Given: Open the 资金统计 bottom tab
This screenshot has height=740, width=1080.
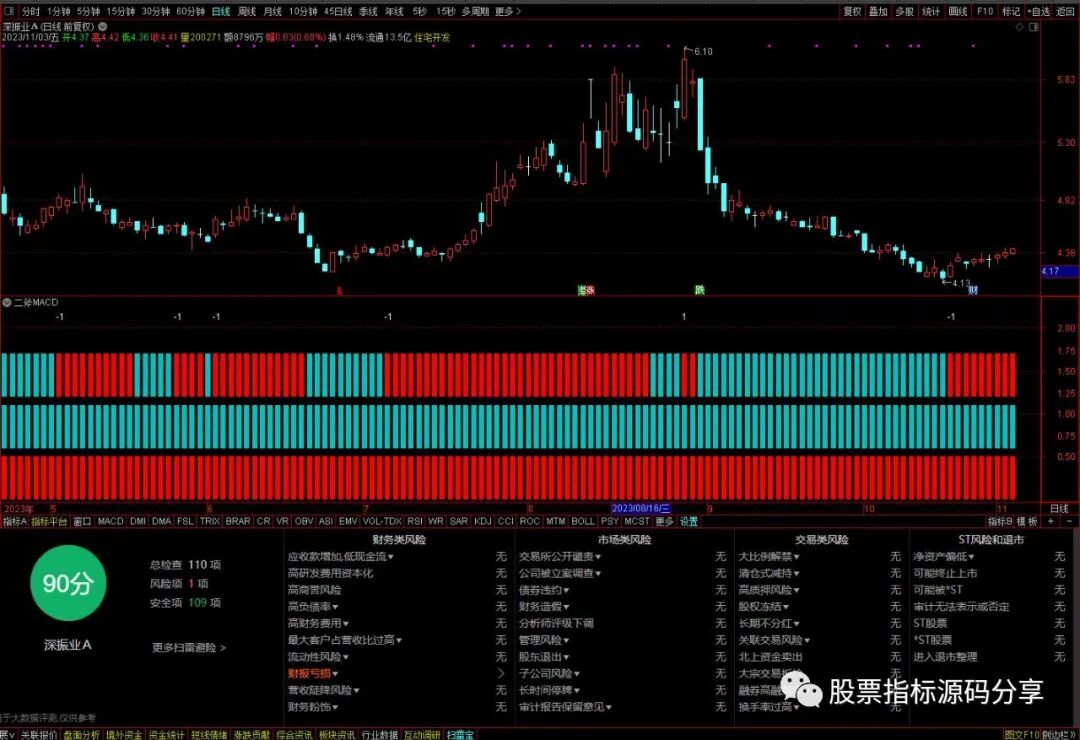Looking at the screenshot, I should [166, 734].
